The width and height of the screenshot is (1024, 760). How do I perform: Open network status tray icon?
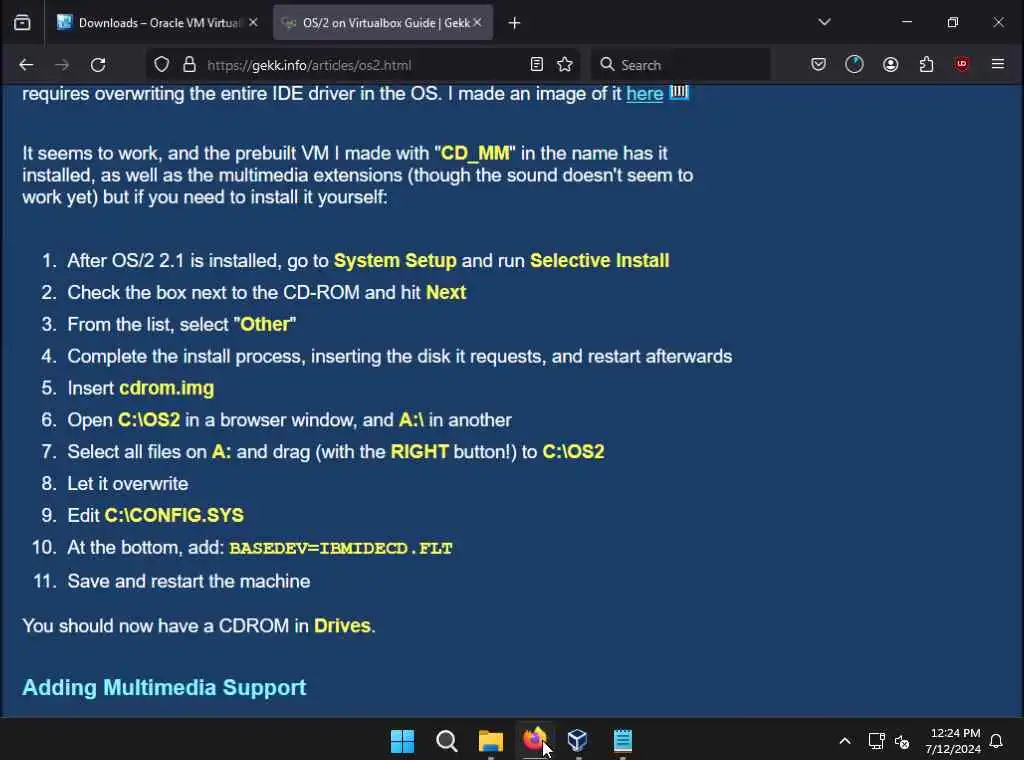[x=876, y=741]
